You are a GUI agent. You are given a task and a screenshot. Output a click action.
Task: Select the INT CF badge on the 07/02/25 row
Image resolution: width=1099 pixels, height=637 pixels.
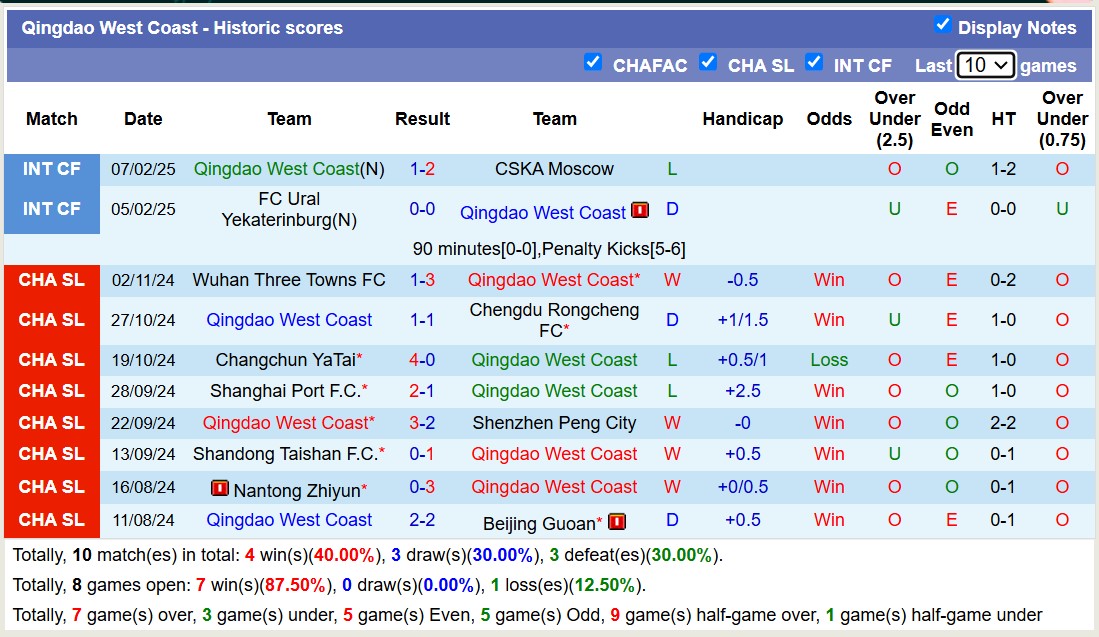point(51,168)
